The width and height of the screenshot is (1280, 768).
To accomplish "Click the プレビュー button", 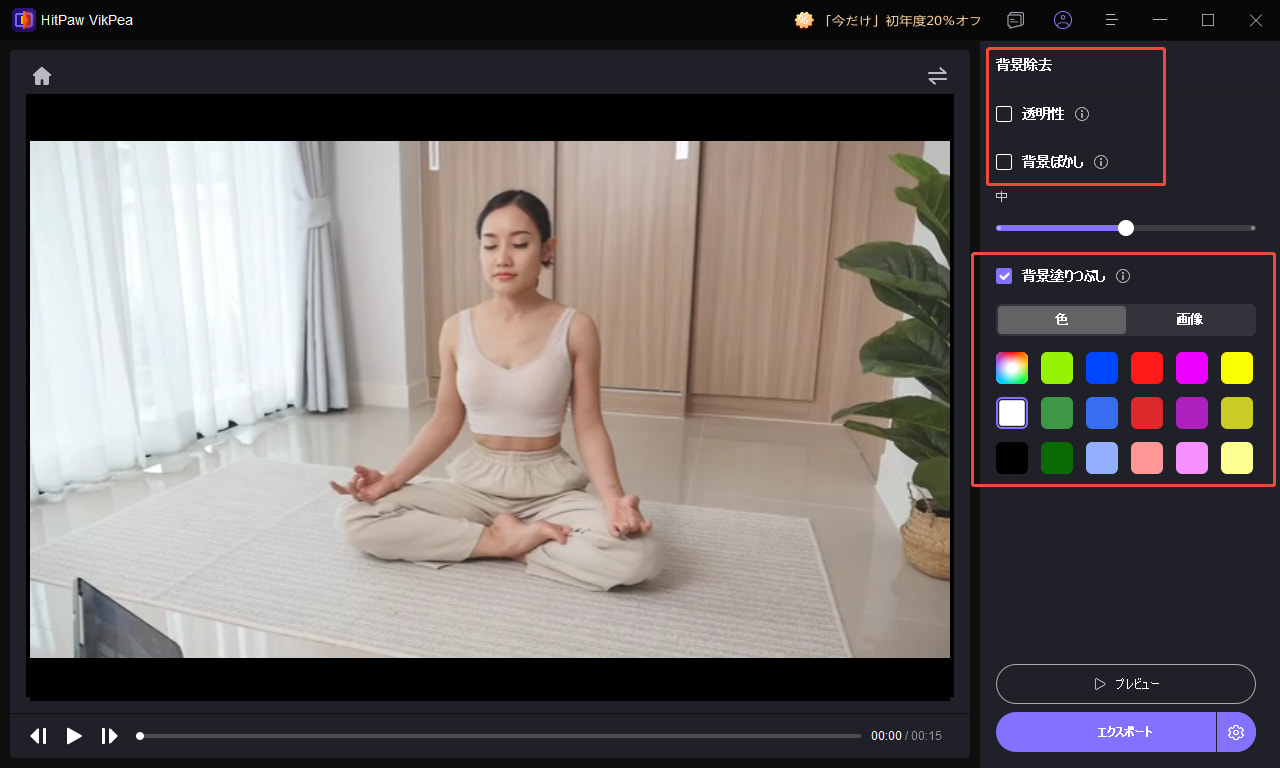I will click(1125, 684).
